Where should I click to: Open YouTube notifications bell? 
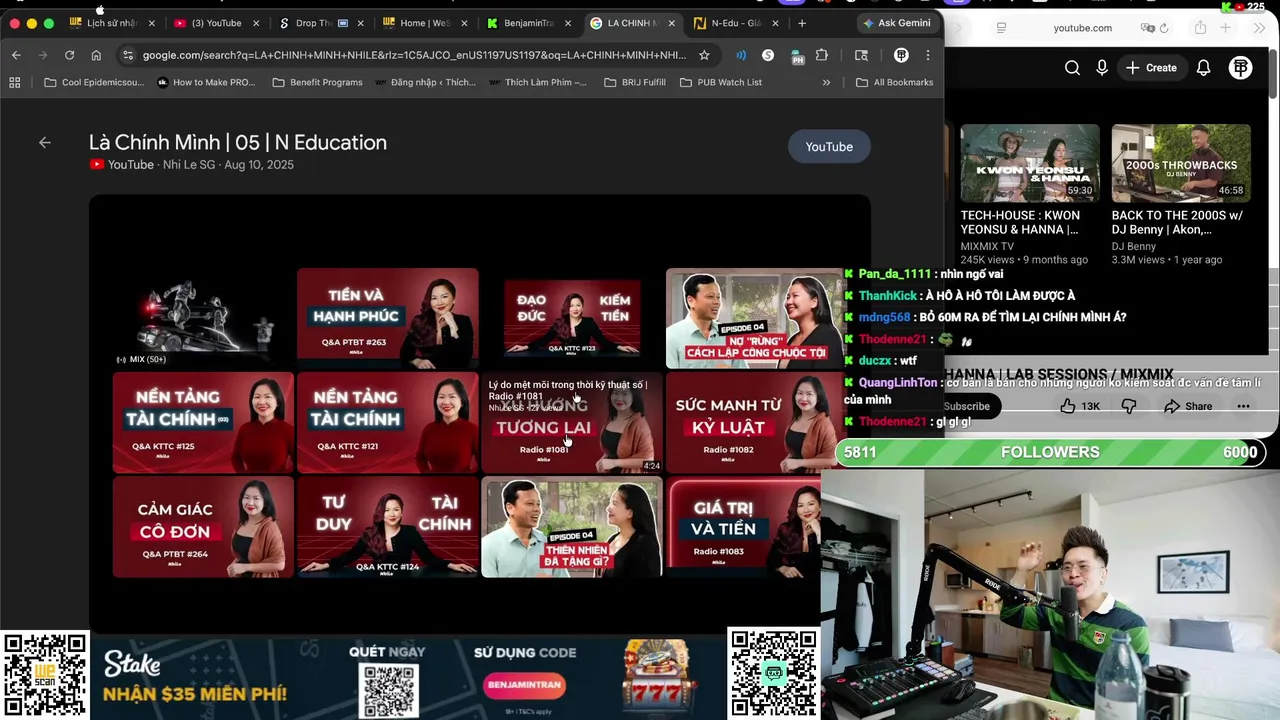[x=1204, y=68]
